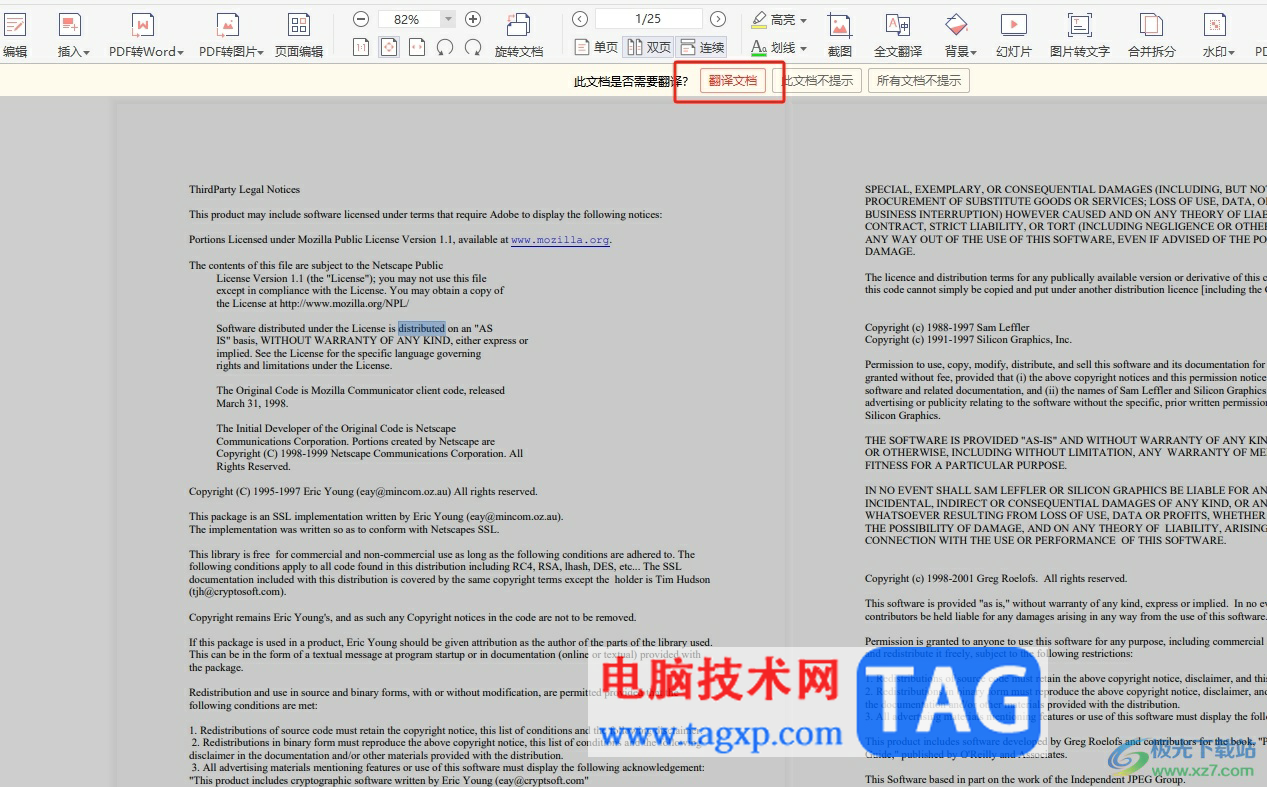This screenshot has height=787, width=1267.
Task: Open the 全文翻译 full translation tool
Action: pyautogui.click(x=898, y=26)
